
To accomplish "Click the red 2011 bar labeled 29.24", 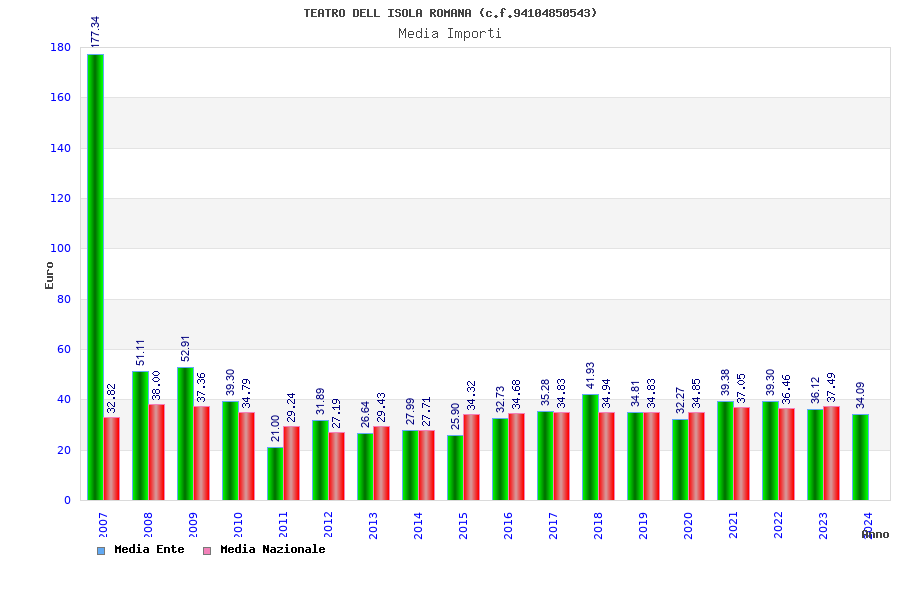I will 292,463.
